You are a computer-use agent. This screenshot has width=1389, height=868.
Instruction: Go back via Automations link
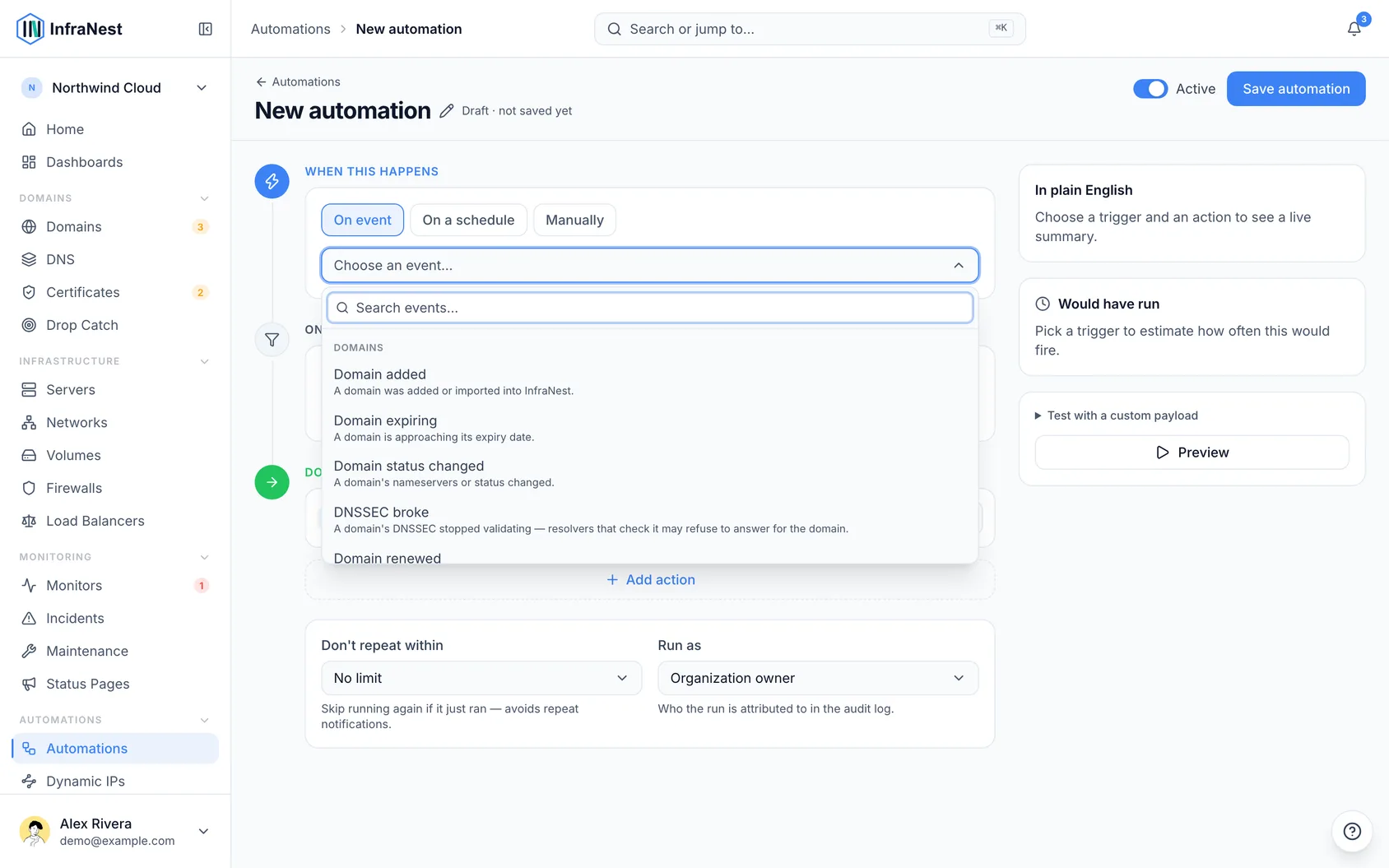tap(298, 81)
